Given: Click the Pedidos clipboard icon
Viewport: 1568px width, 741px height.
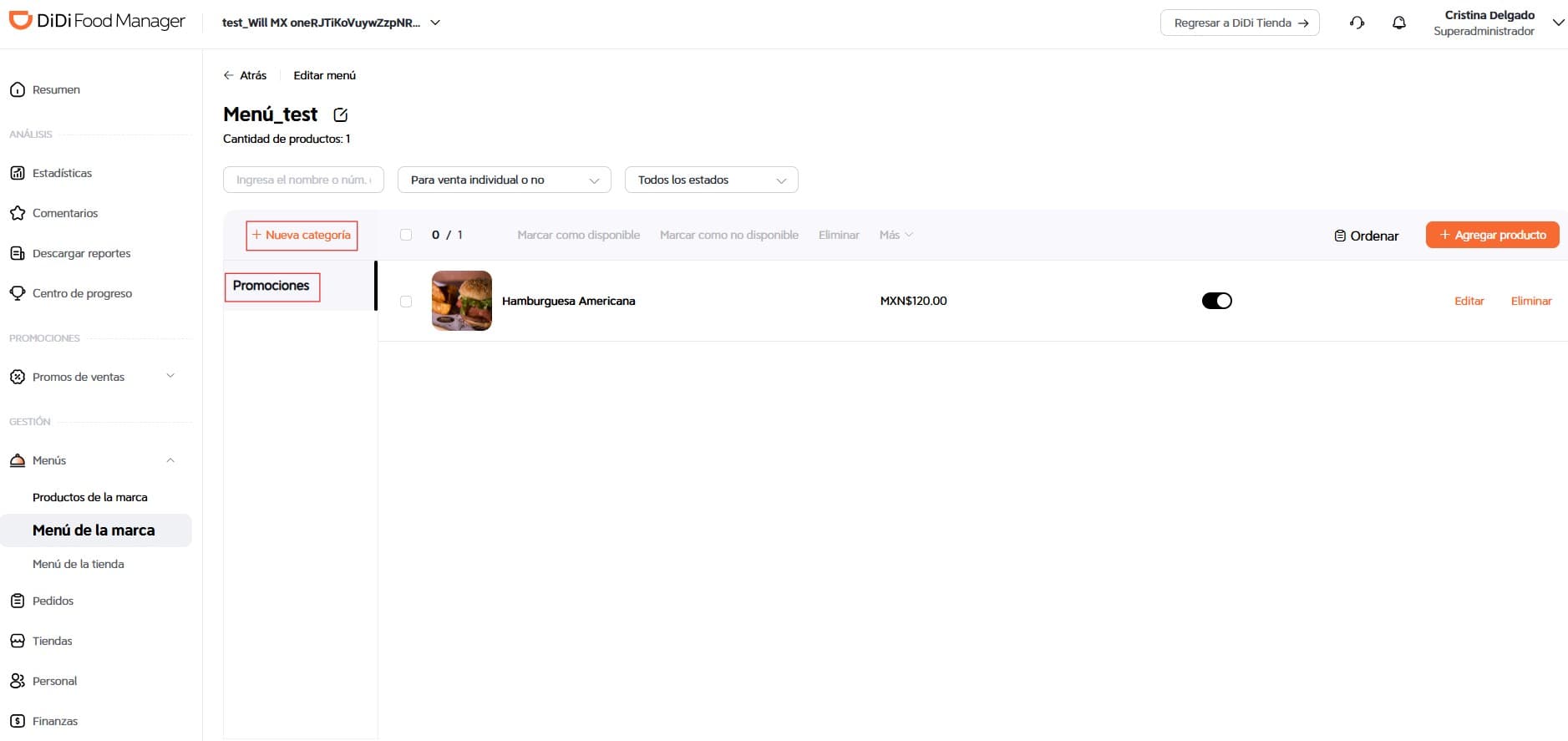Looking at the screenshot, I should 18,601.
